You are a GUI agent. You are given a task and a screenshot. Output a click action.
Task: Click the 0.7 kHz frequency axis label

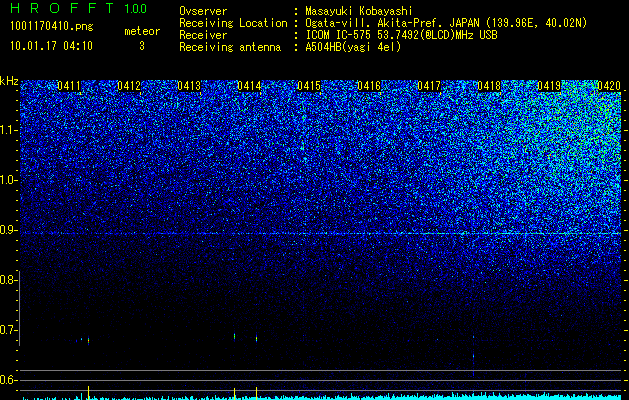point(9,330)
